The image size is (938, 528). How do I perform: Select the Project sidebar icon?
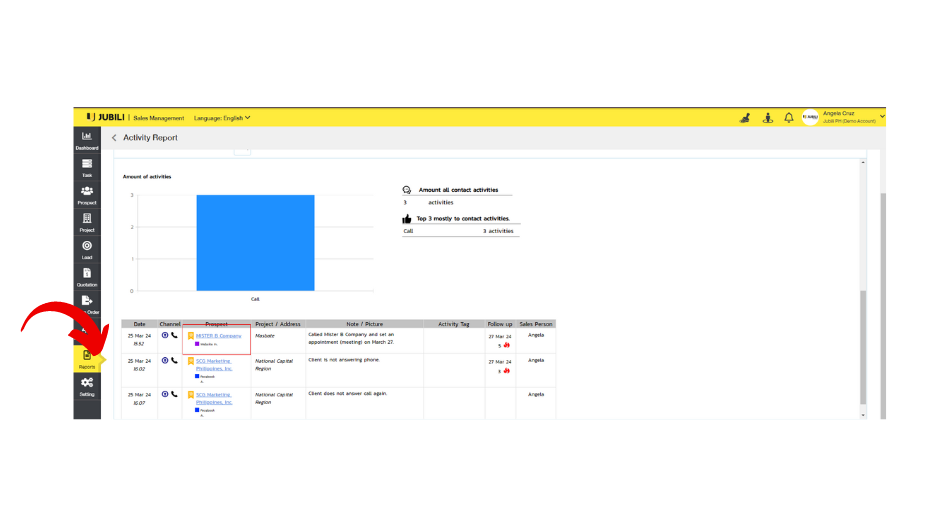pyautogui.click(x=87, y=222)
